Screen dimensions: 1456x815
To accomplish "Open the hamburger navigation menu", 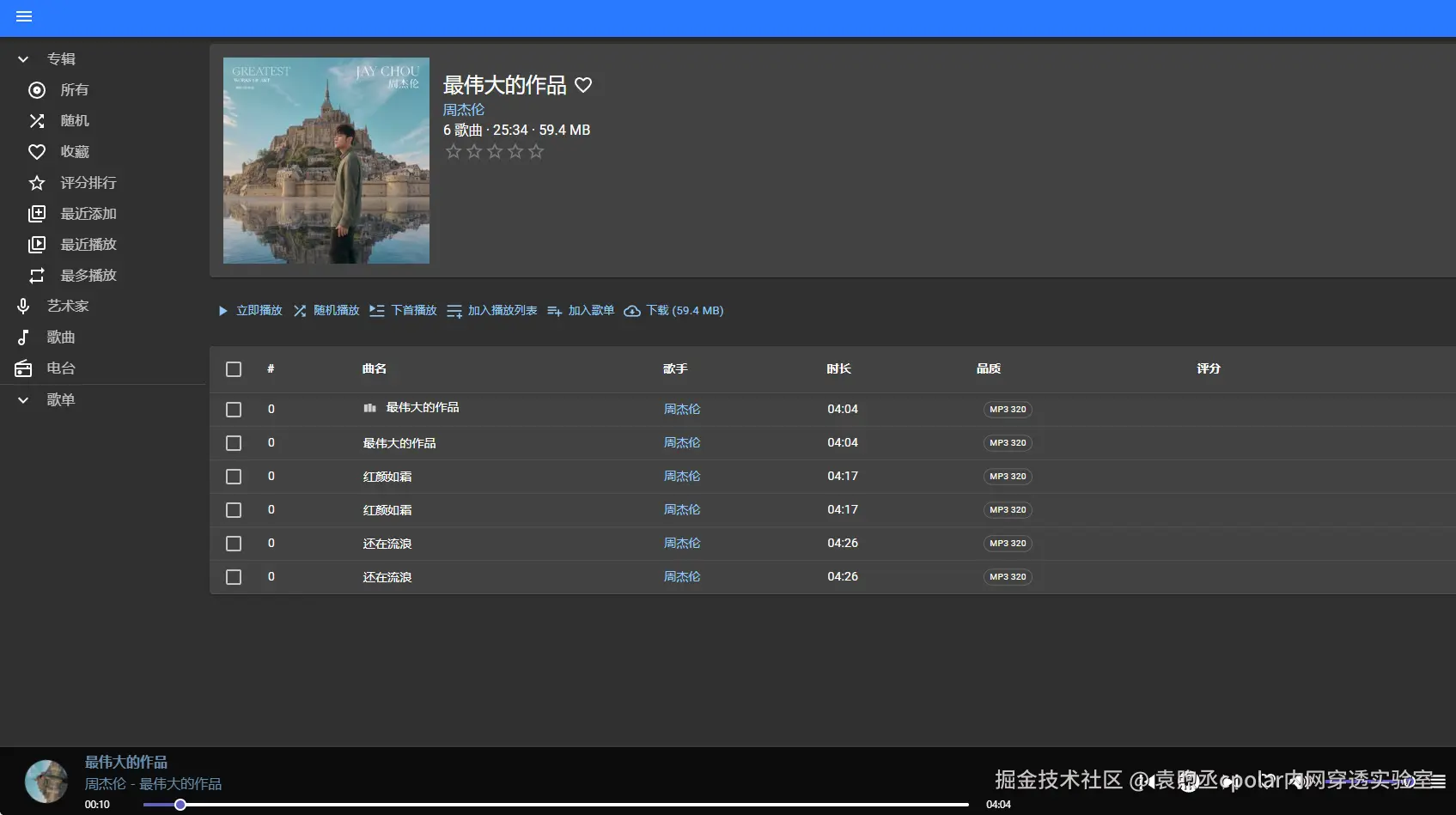I will click(x=24, y=16).
